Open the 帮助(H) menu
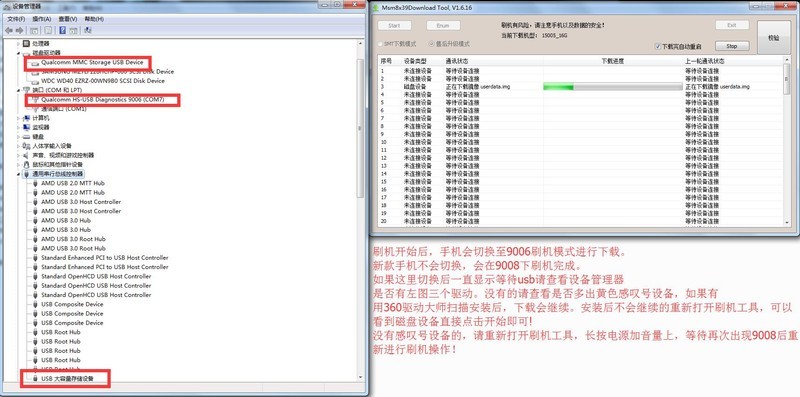800x397 pixels. pos(94,19)
